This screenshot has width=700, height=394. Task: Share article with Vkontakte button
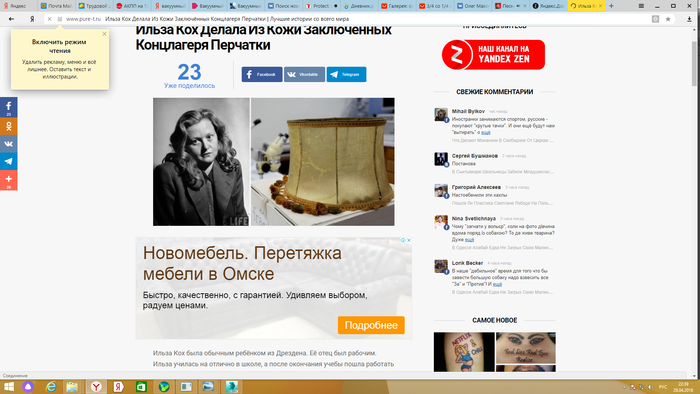[304, 75]
